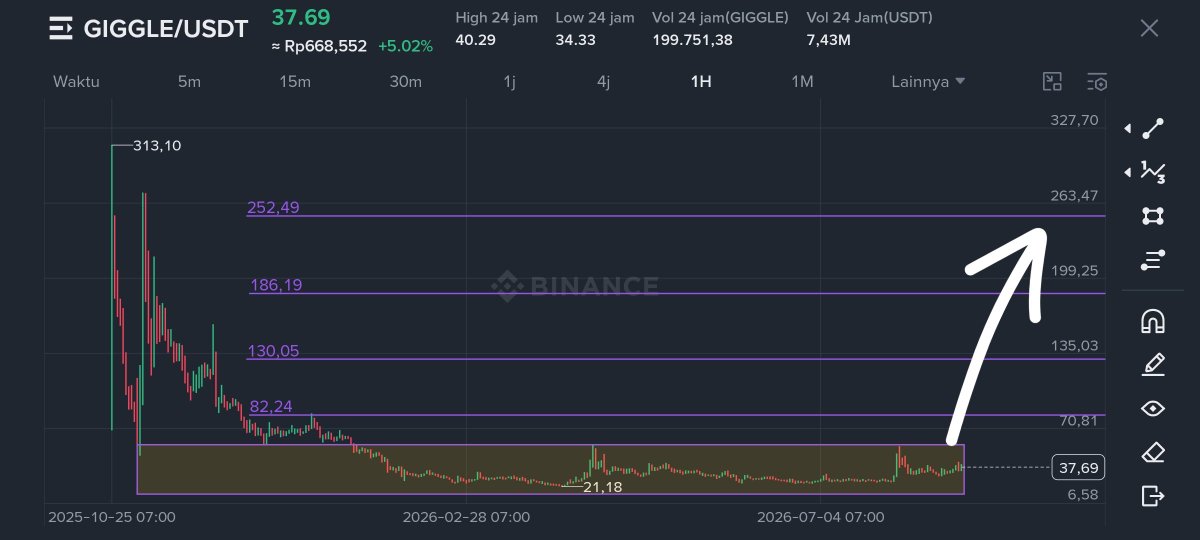Click the 327,70 price axis label
This screenshot has width=1200, height=540.
(x=1074, y=120)
